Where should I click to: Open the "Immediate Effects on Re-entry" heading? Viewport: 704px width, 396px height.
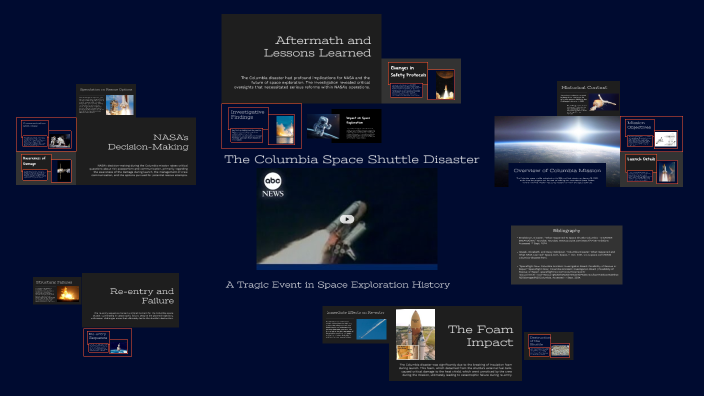pos(355,312)
